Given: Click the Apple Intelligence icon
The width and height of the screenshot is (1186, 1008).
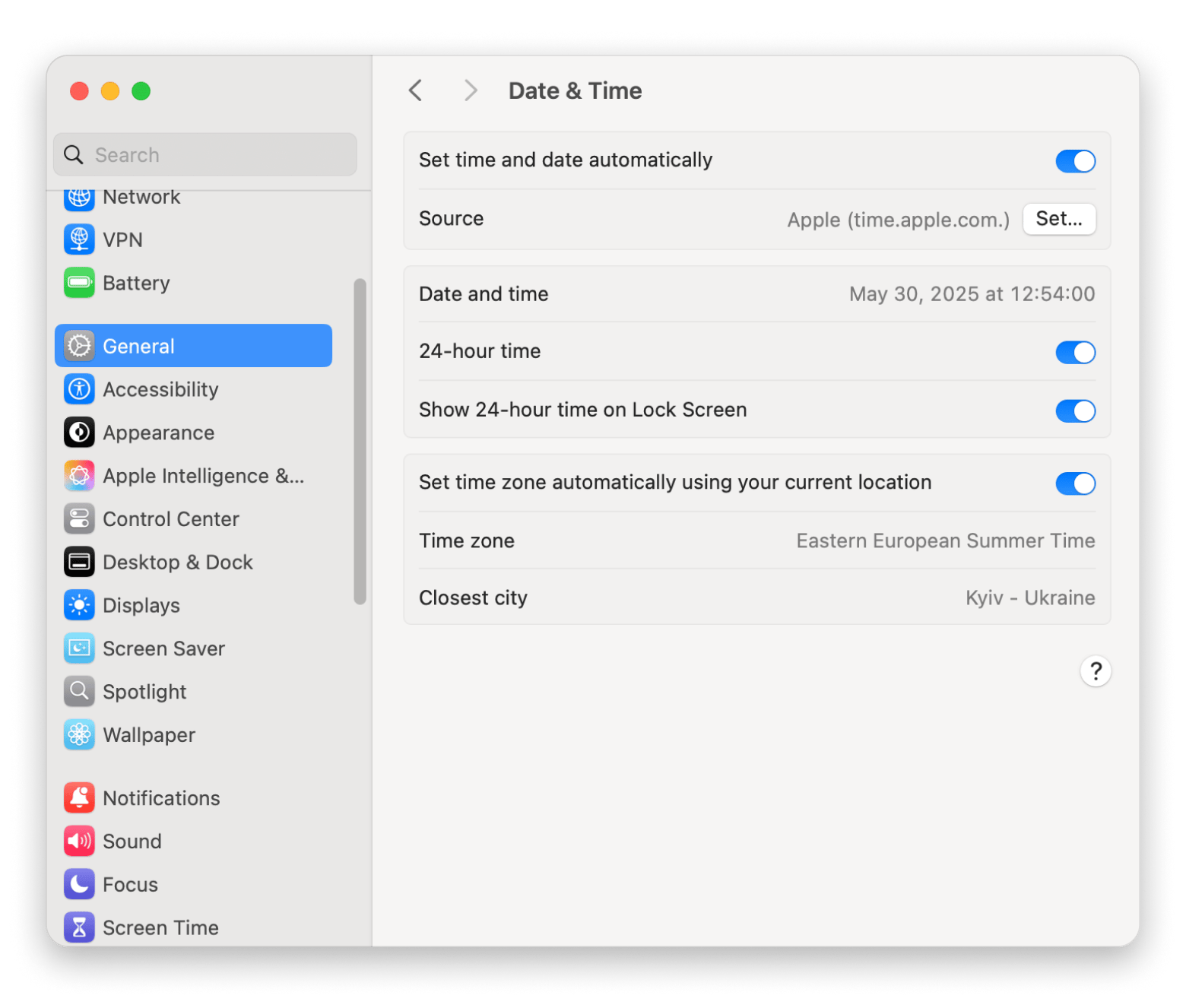Looking at the screenshot, I should tap(79, 476).
